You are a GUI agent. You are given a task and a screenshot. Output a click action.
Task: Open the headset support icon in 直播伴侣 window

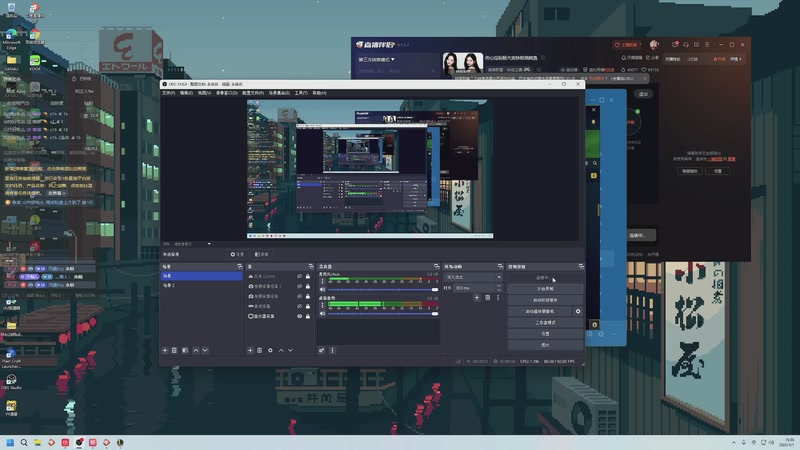[x=686, y=45]
